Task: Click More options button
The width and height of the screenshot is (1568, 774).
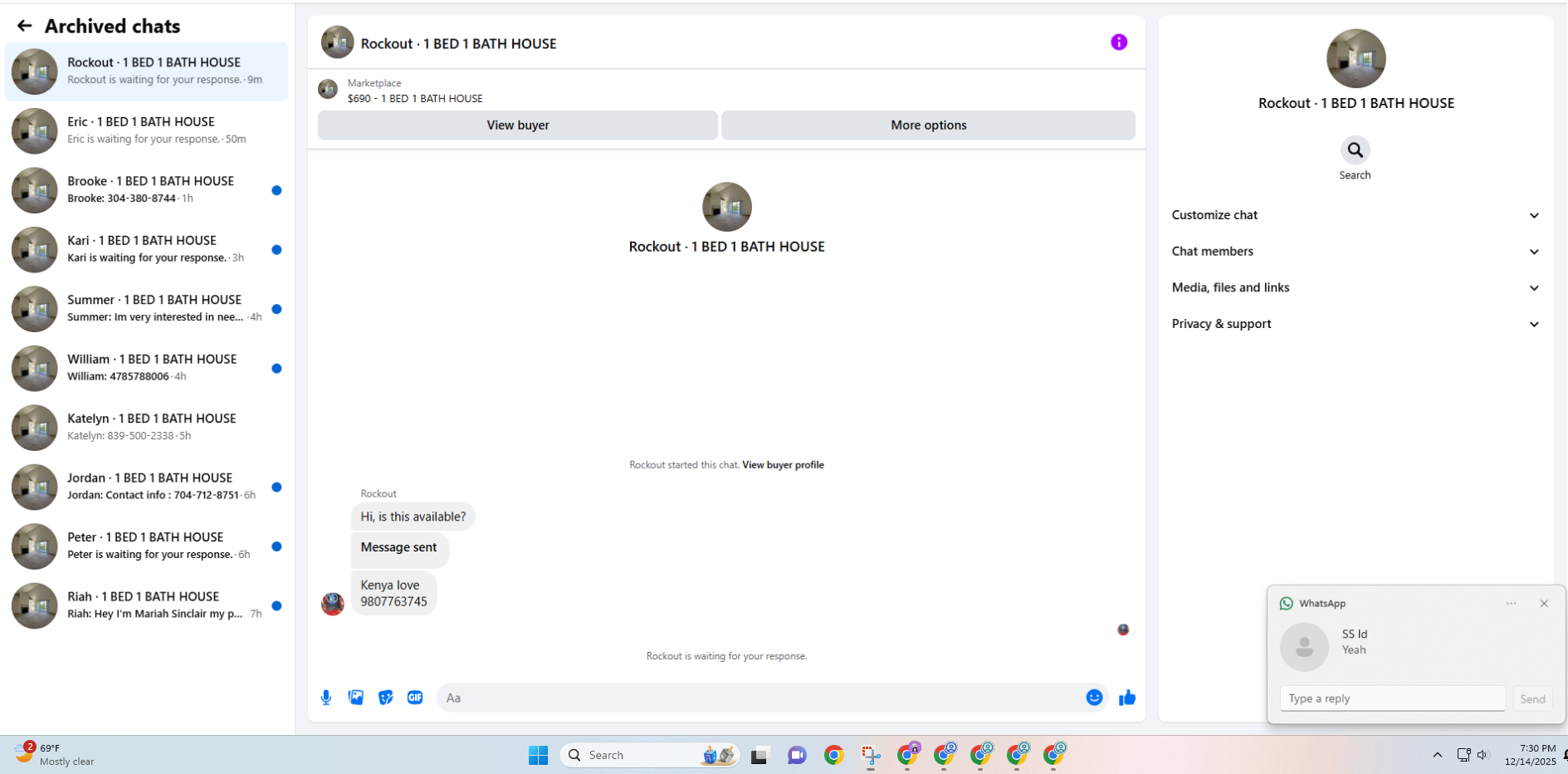Action: 928,125
